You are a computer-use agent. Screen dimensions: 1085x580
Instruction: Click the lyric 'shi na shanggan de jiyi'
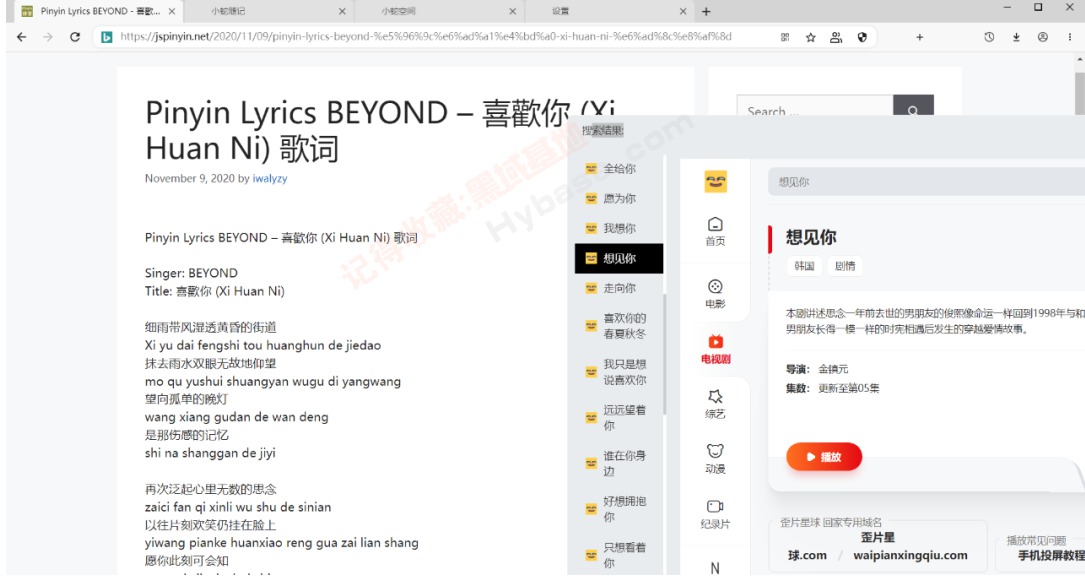[x=210, y=453]
